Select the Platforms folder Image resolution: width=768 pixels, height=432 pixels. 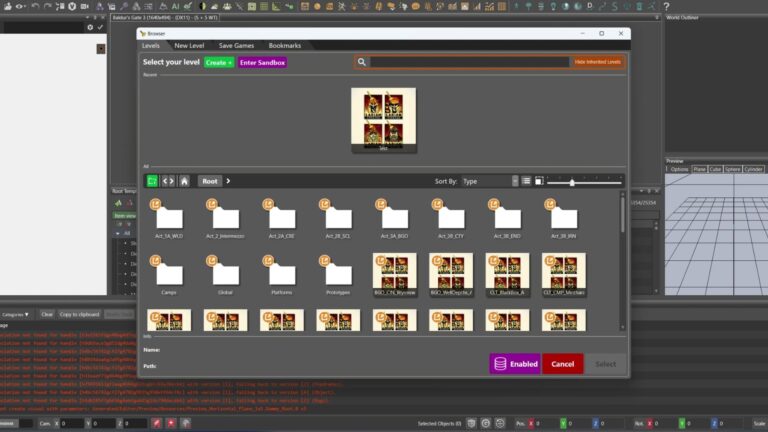[282, 275]
